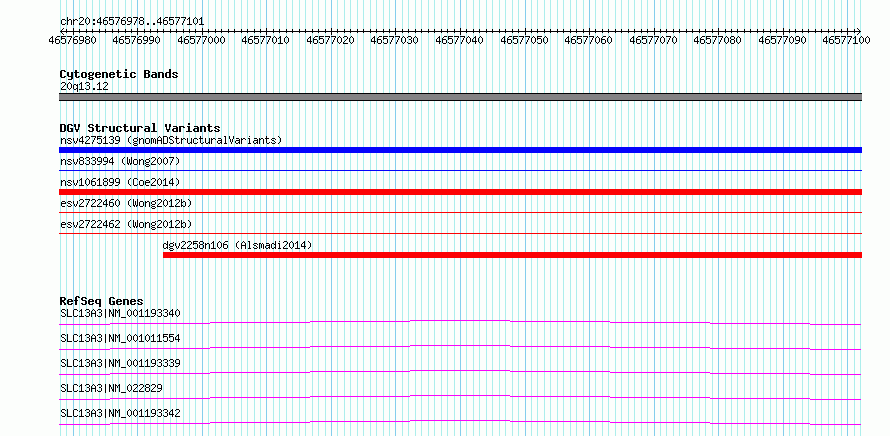Click ruler position 46577030
Viewport: 890px width, 436px height.
pyautogui.click(x=394, y=40)
